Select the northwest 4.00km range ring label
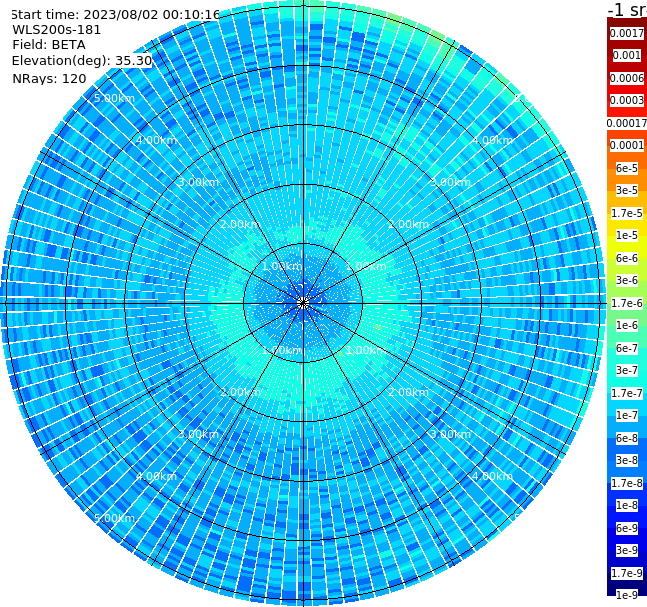Image resolution: width=647 pixels, height=607 pixels. click(x=156, y=140)
